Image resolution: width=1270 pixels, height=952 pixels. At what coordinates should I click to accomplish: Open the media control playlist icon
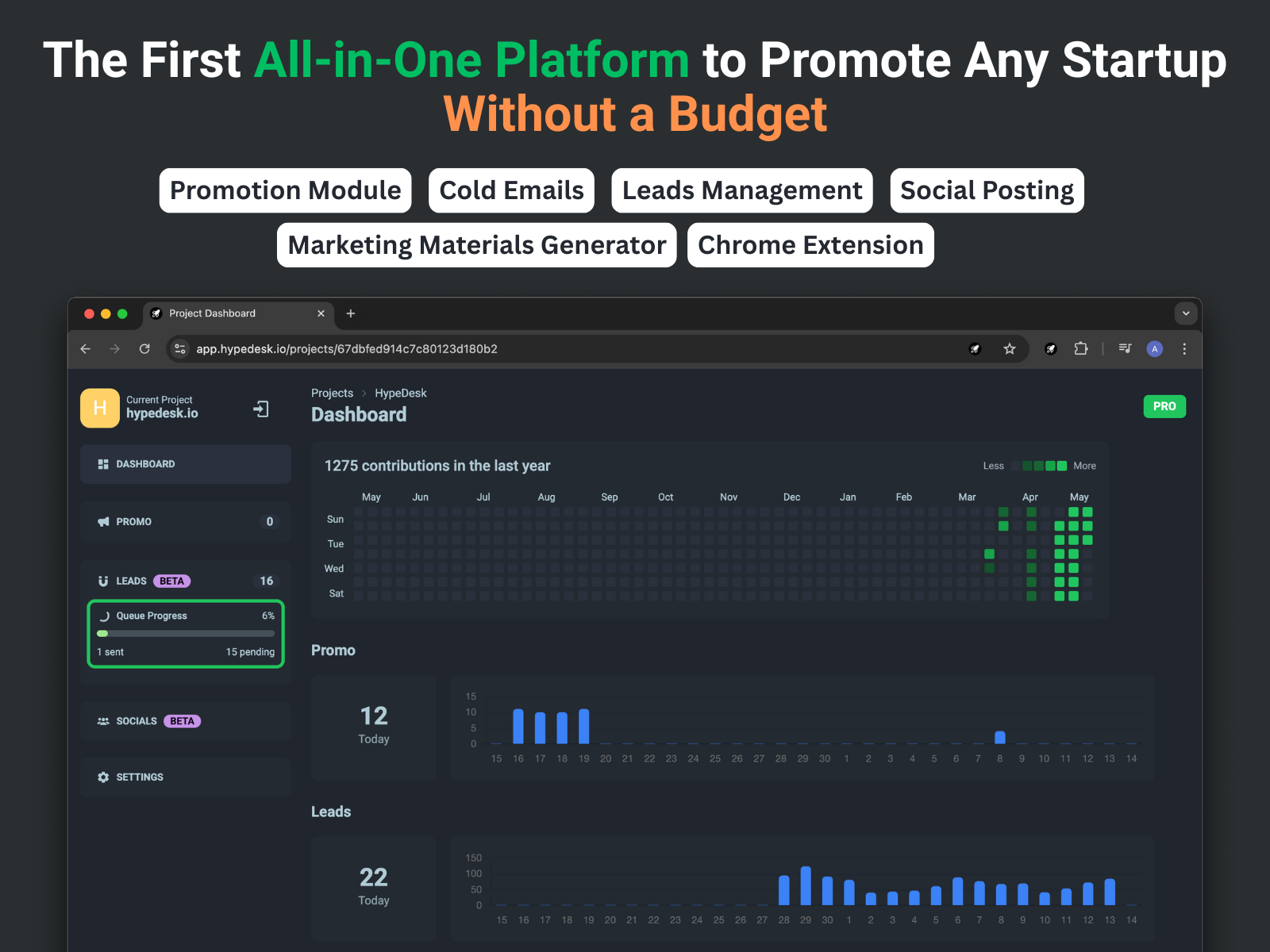coord(1125,349)
